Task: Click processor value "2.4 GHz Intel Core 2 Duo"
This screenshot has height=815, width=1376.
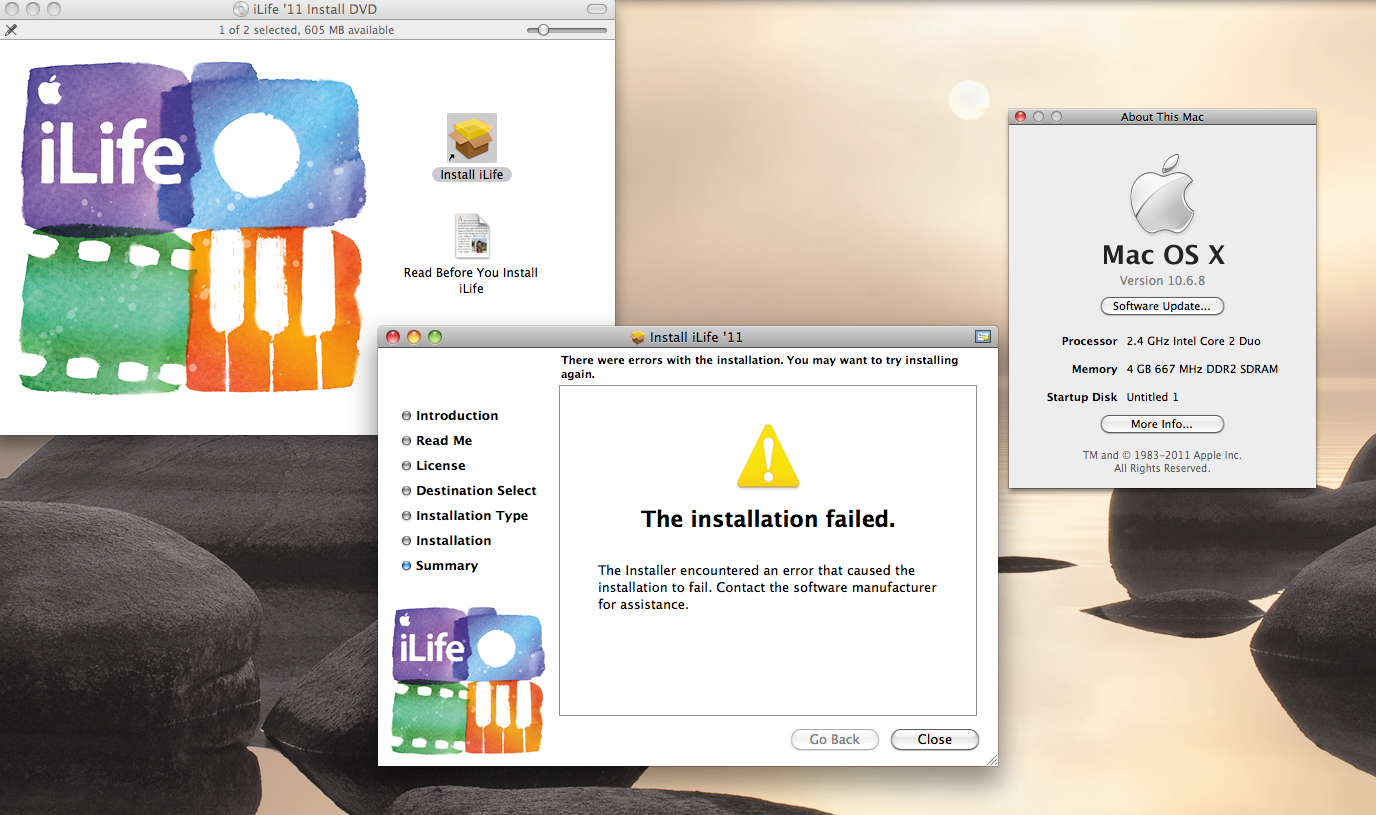Action: (x=1194, y=341)
